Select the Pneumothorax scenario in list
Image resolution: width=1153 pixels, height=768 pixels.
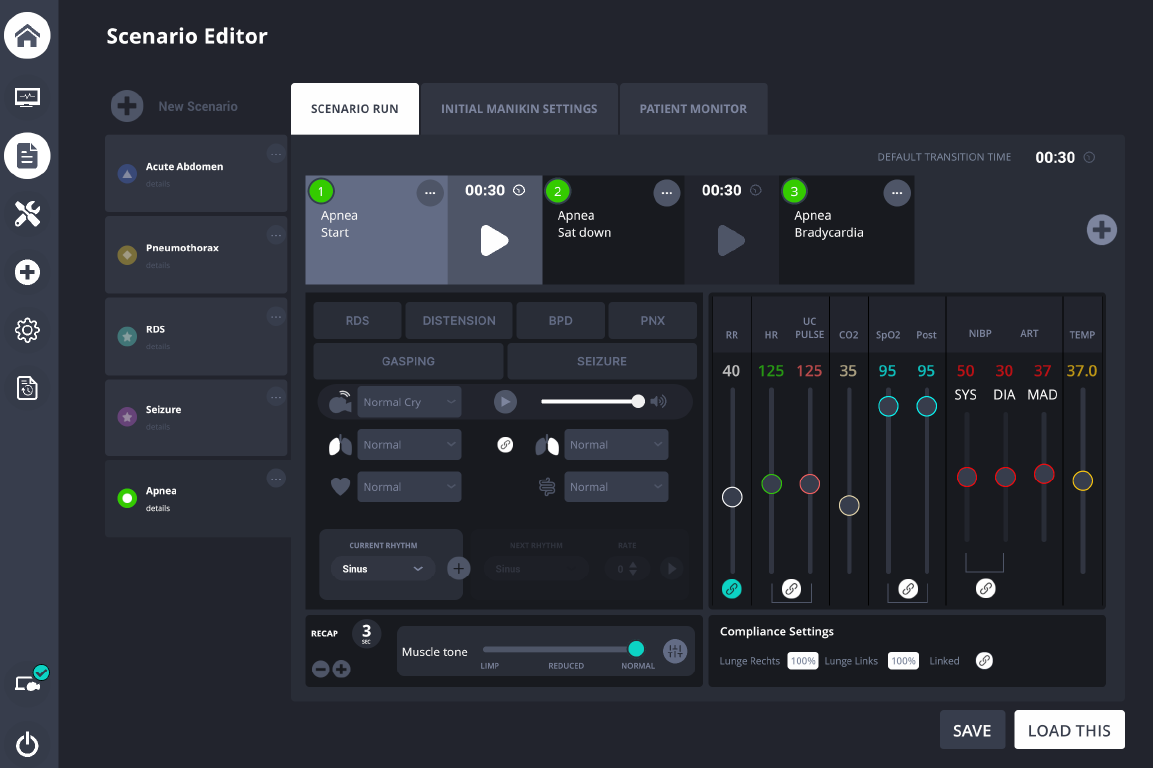[182, 248]
